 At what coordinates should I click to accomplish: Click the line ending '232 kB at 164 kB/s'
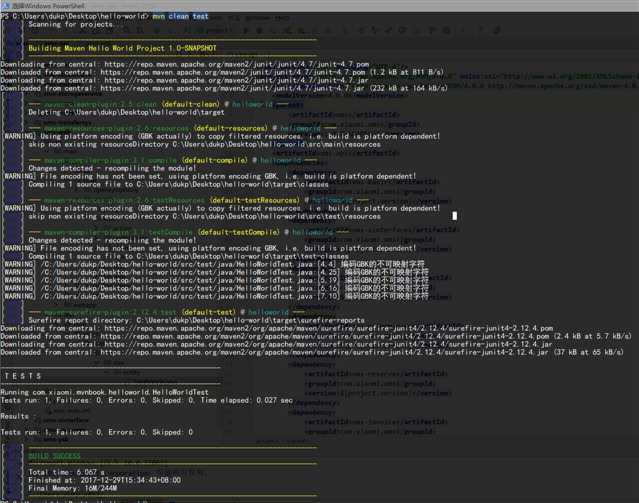(224, 88)
